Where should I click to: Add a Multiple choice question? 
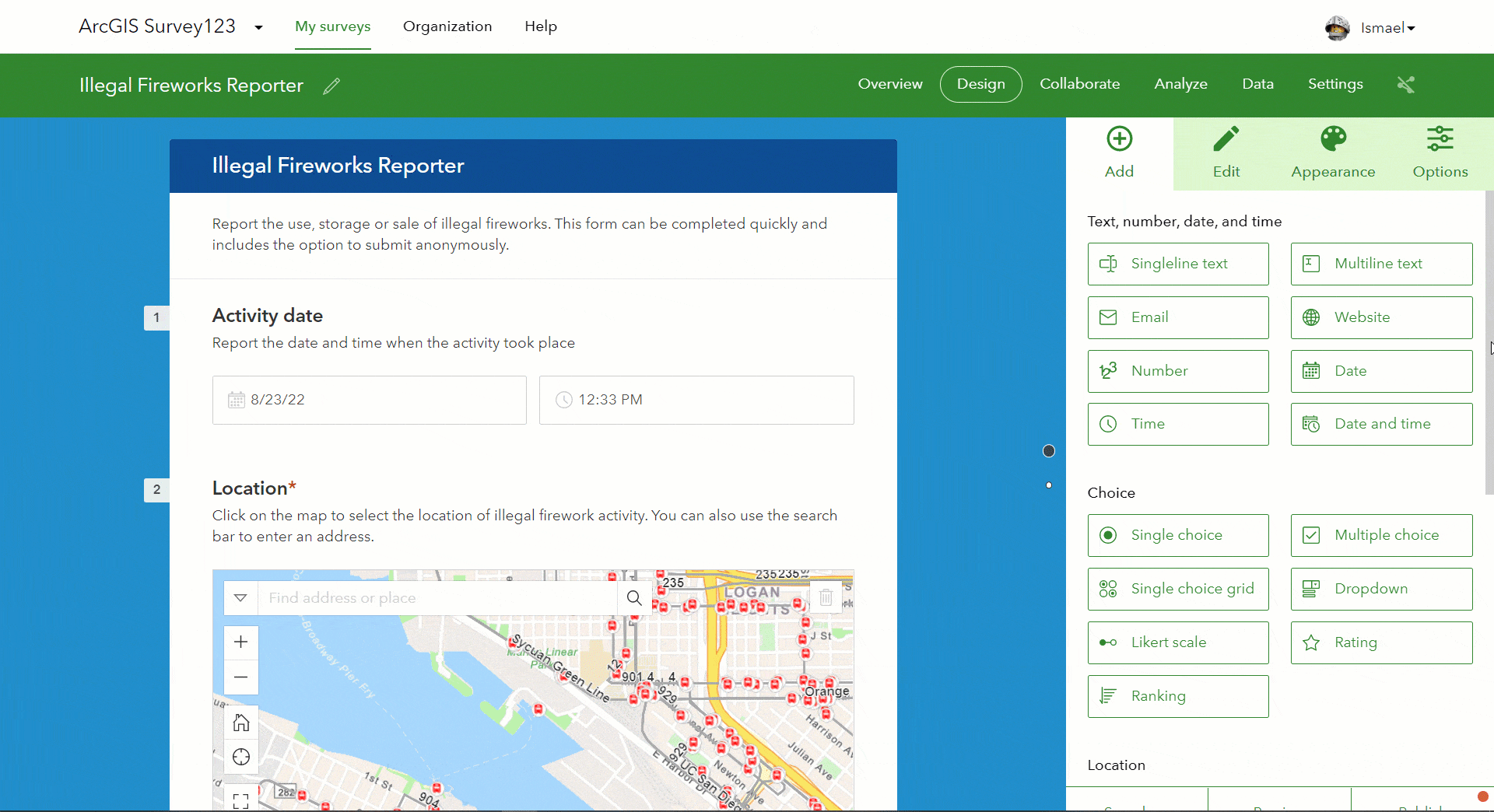(1381, 535)
